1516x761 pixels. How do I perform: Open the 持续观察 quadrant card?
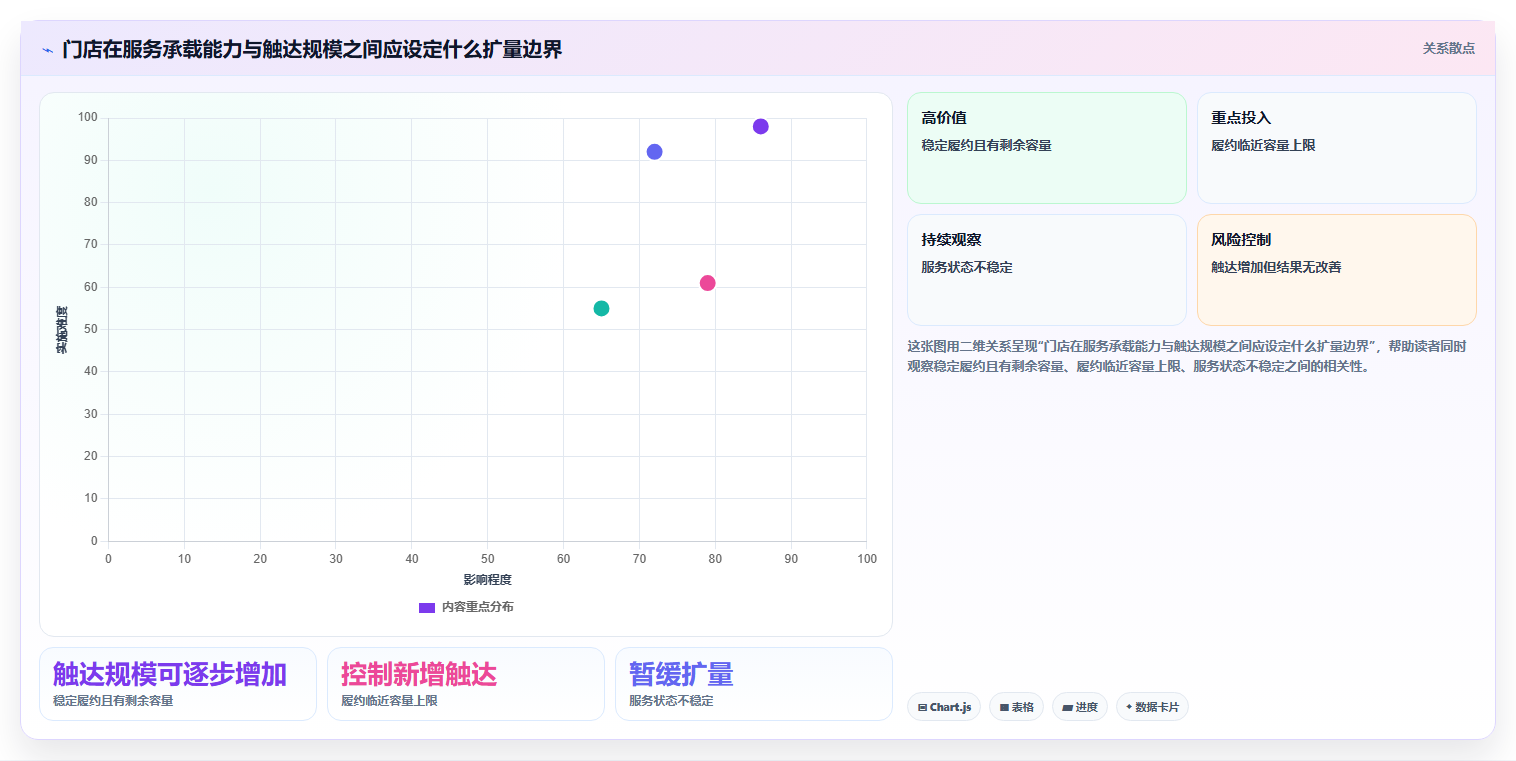1046,270
